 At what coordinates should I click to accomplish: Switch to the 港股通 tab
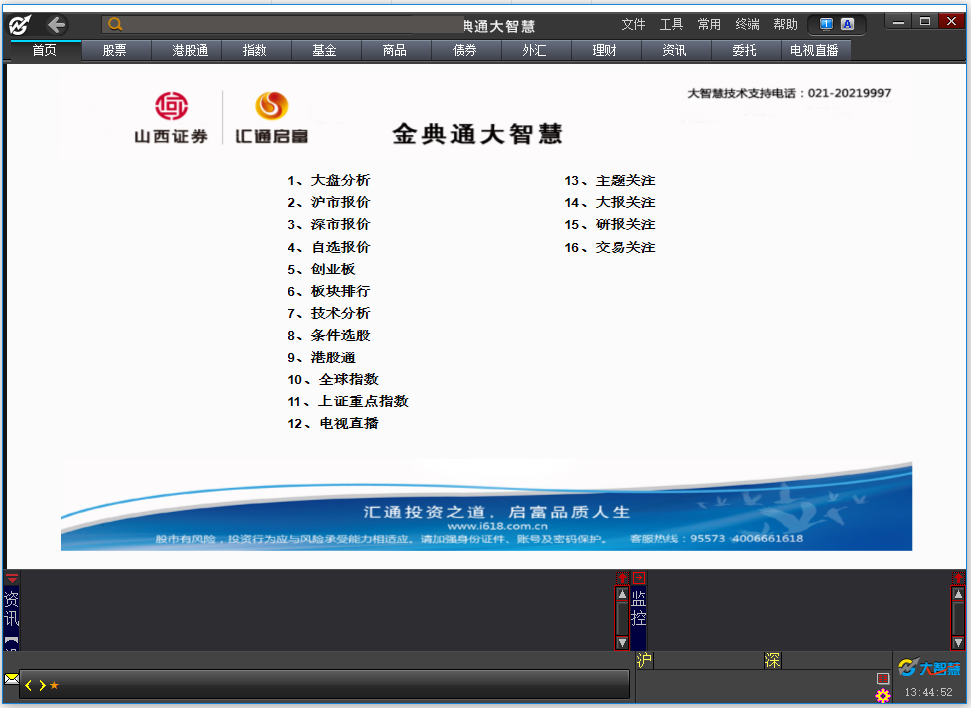(x=190, y=50)
